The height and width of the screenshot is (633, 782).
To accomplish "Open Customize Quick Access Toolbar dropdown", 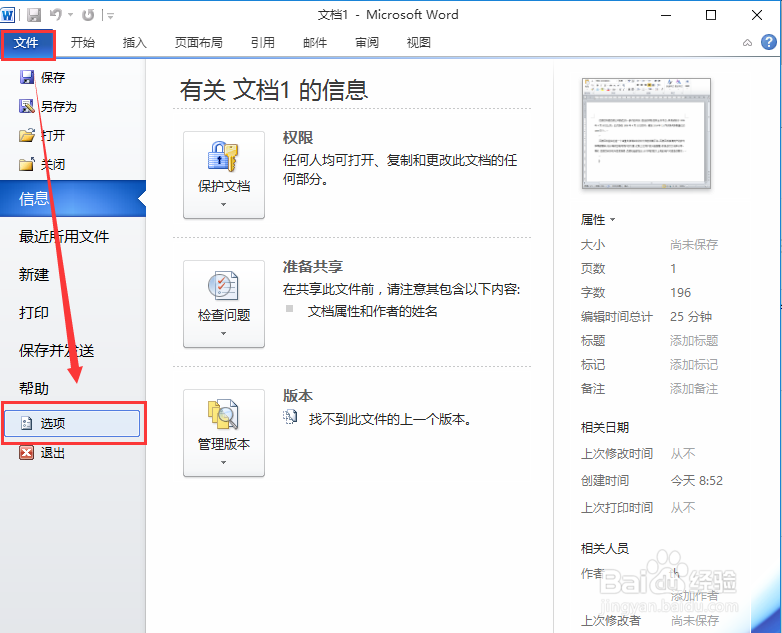I will click(110, 16).
